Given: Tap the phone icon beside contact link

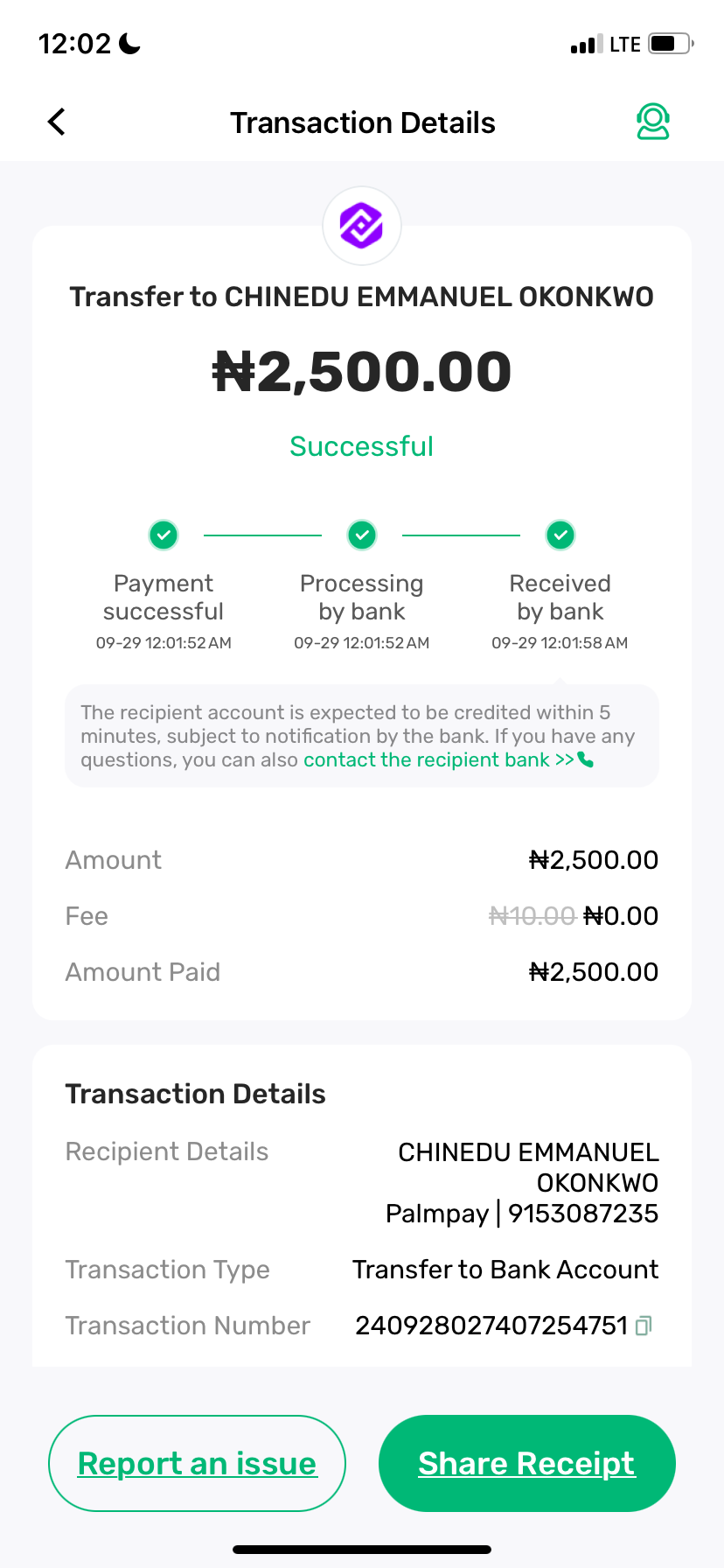Looking at the screenshot, I should pos(586,760).
